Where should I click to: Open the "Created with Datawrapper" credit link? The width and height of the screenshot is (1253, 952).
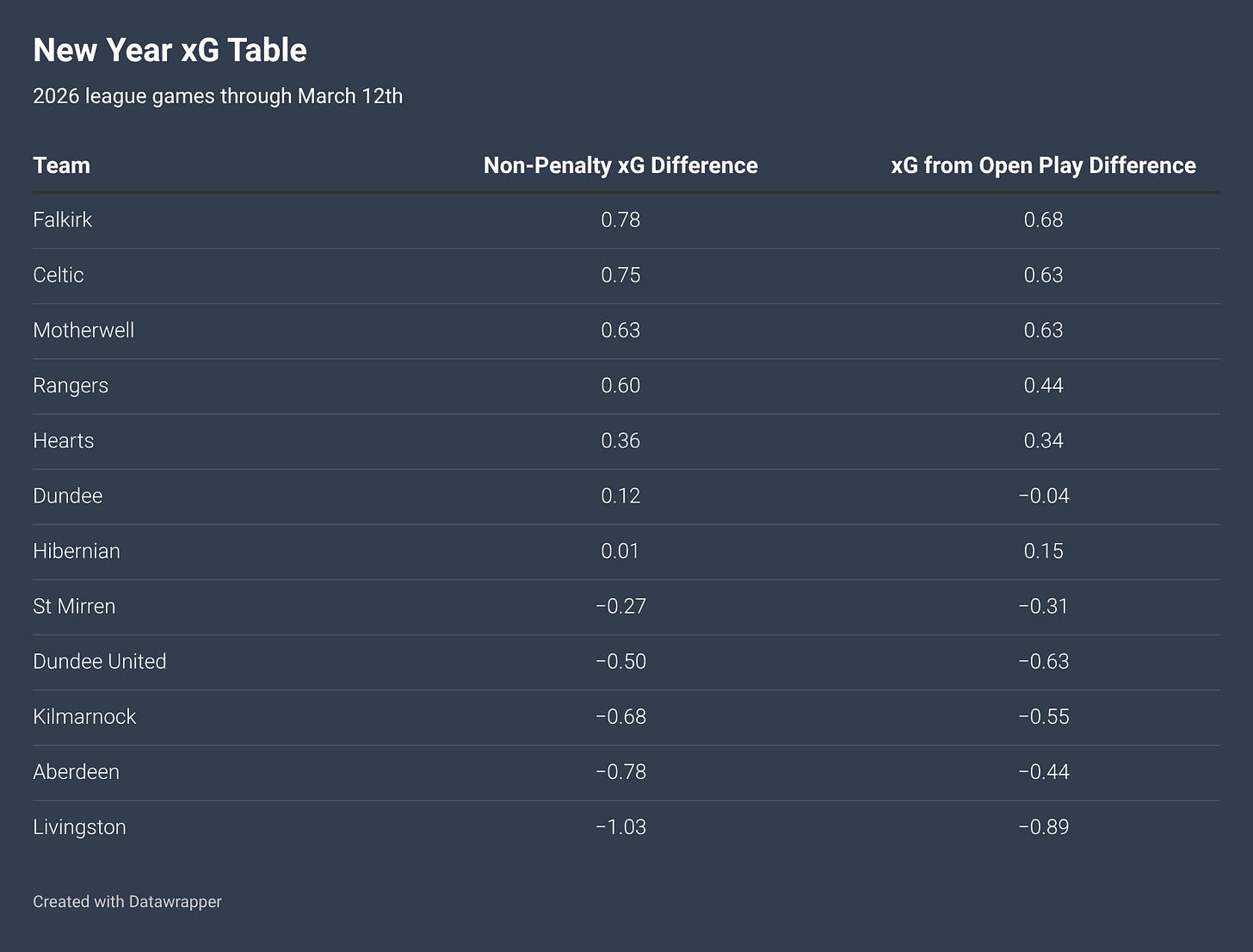click(x=127, y=901)
